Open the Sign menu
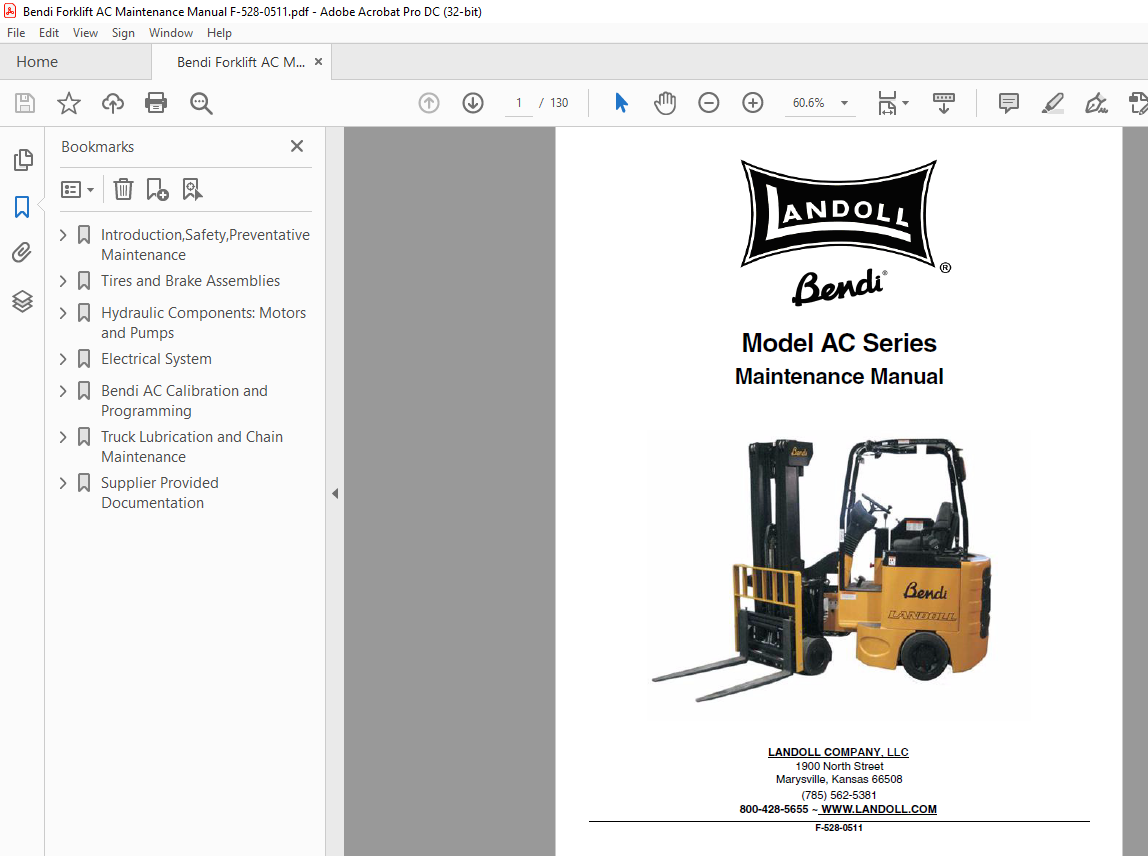The width and height of the screenshot is (1148, 856). tap(123, 33)
